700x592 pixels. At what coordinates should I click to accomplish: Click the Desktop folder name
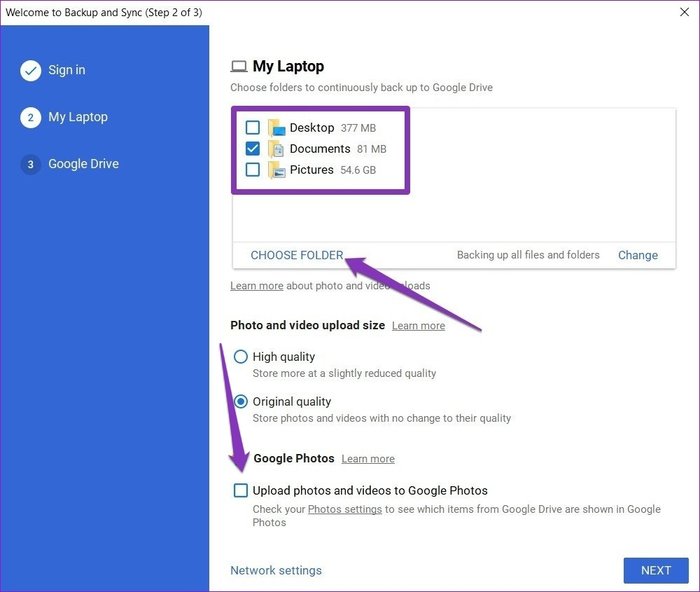click(312, 128)
